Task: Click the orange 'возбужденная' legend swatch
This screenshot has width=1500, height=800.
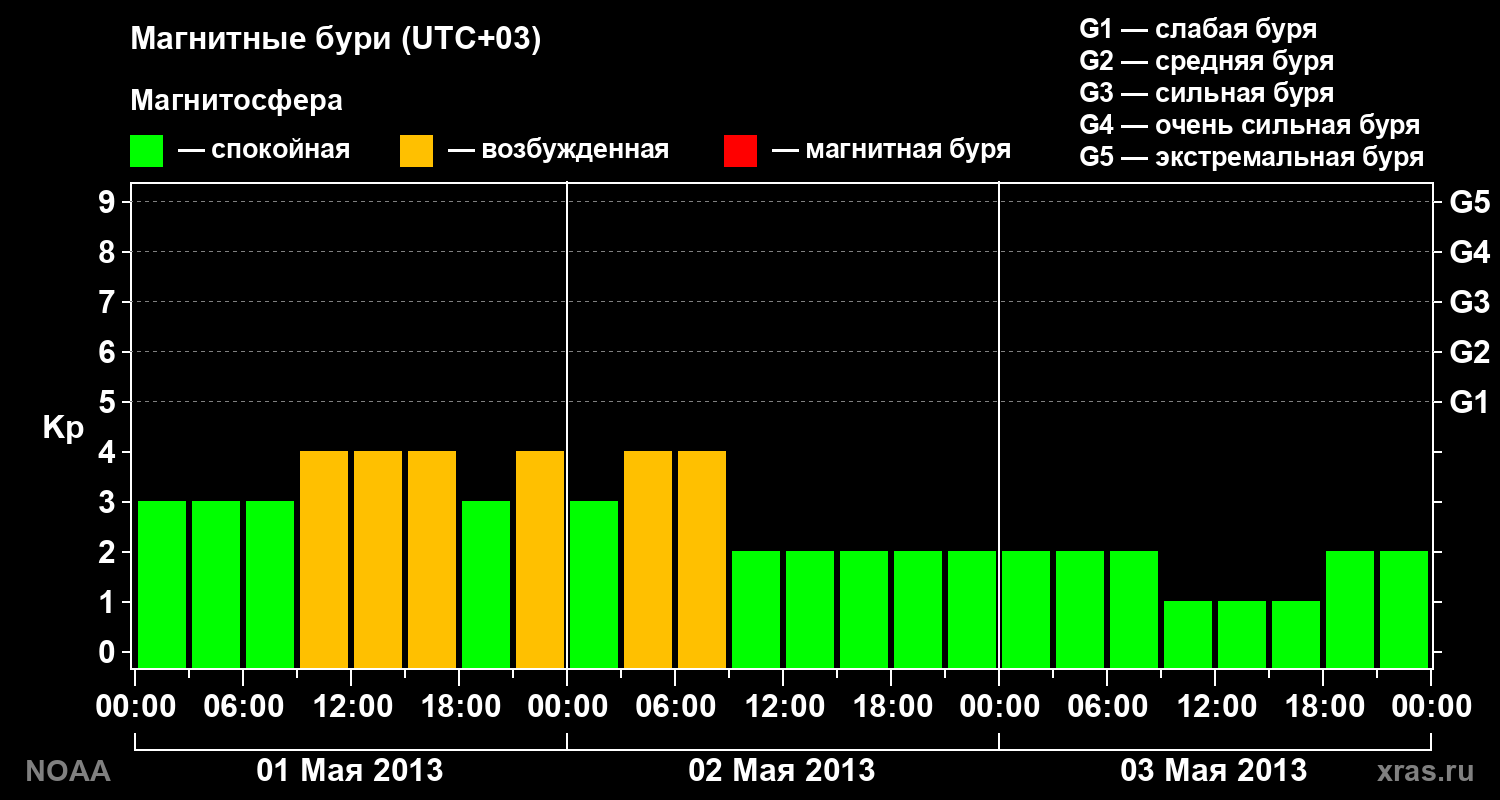Action: pyautogui.click(x=416, y=151)
